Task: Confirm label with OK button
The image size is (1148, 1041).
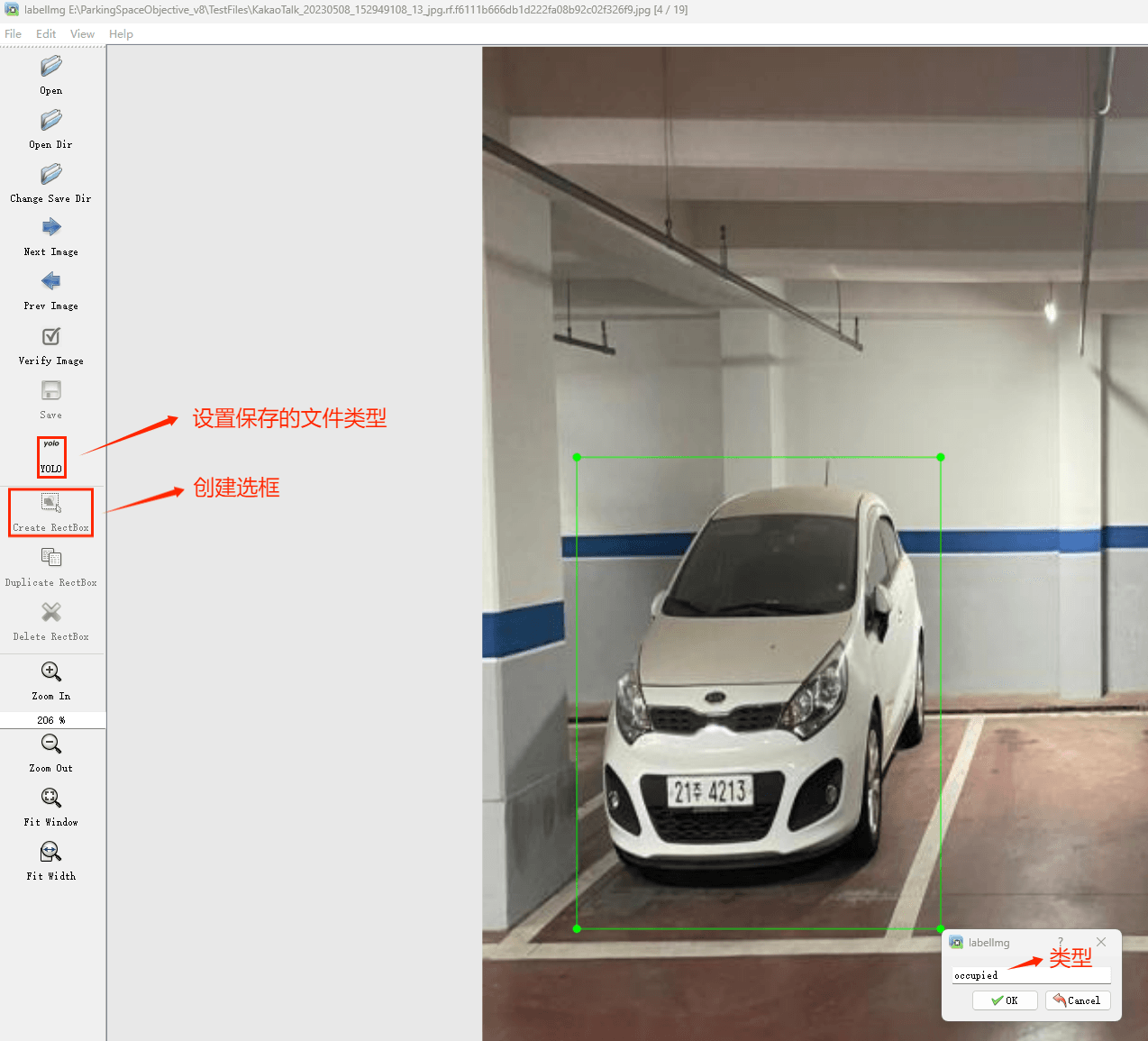Action: (1005, 1000)
